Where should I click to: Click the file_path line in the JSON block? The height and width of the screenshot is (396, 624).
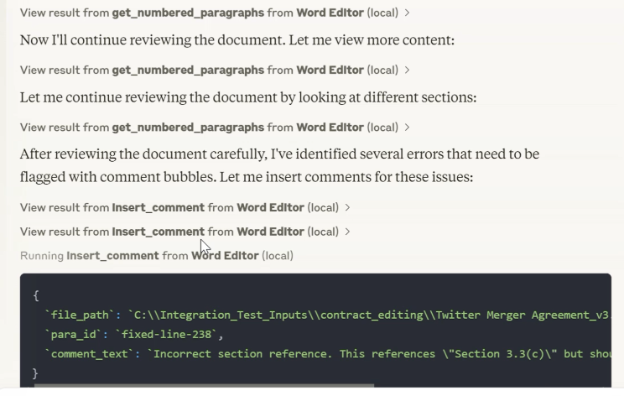point(327,315)
